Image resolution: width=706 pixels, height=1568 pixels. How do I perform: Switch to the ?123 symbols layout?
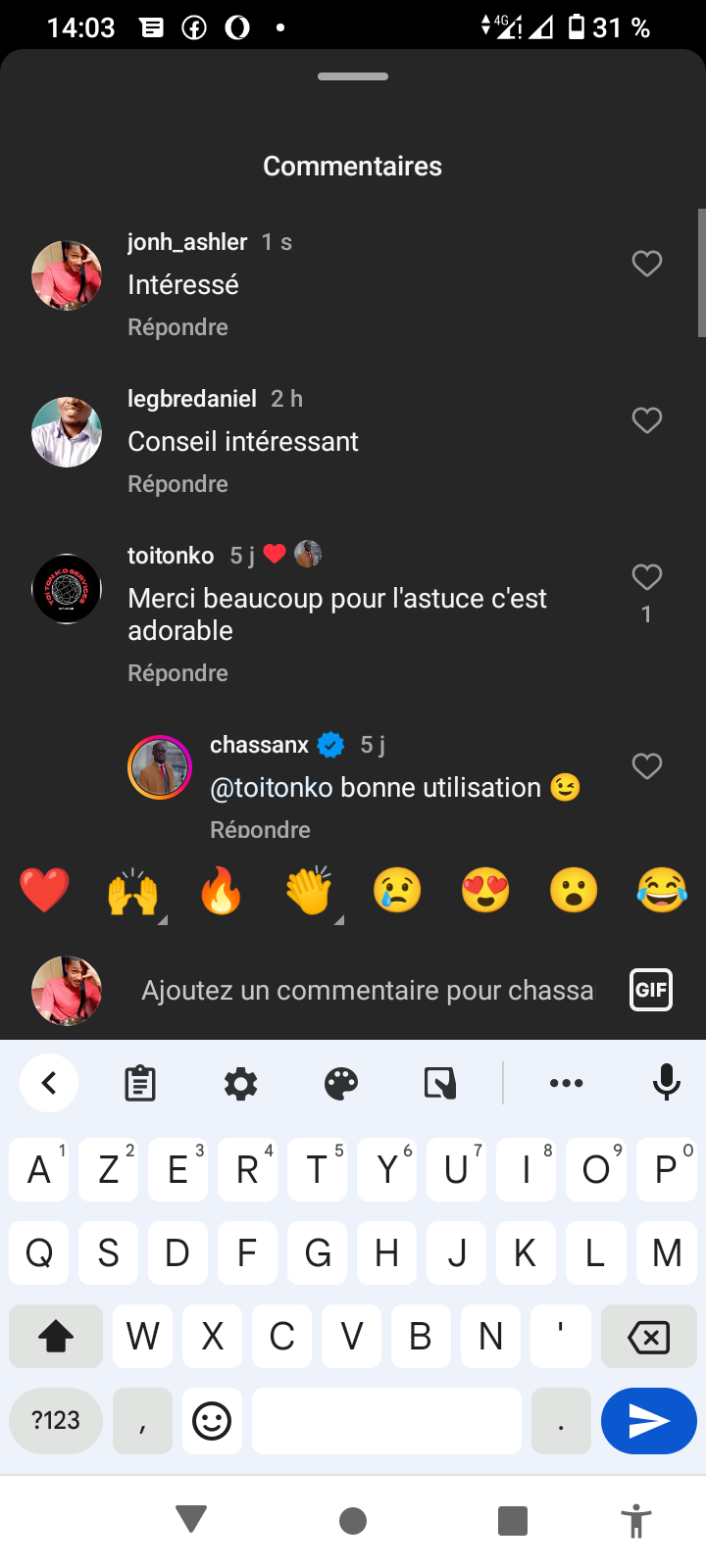coord(56,1420)
